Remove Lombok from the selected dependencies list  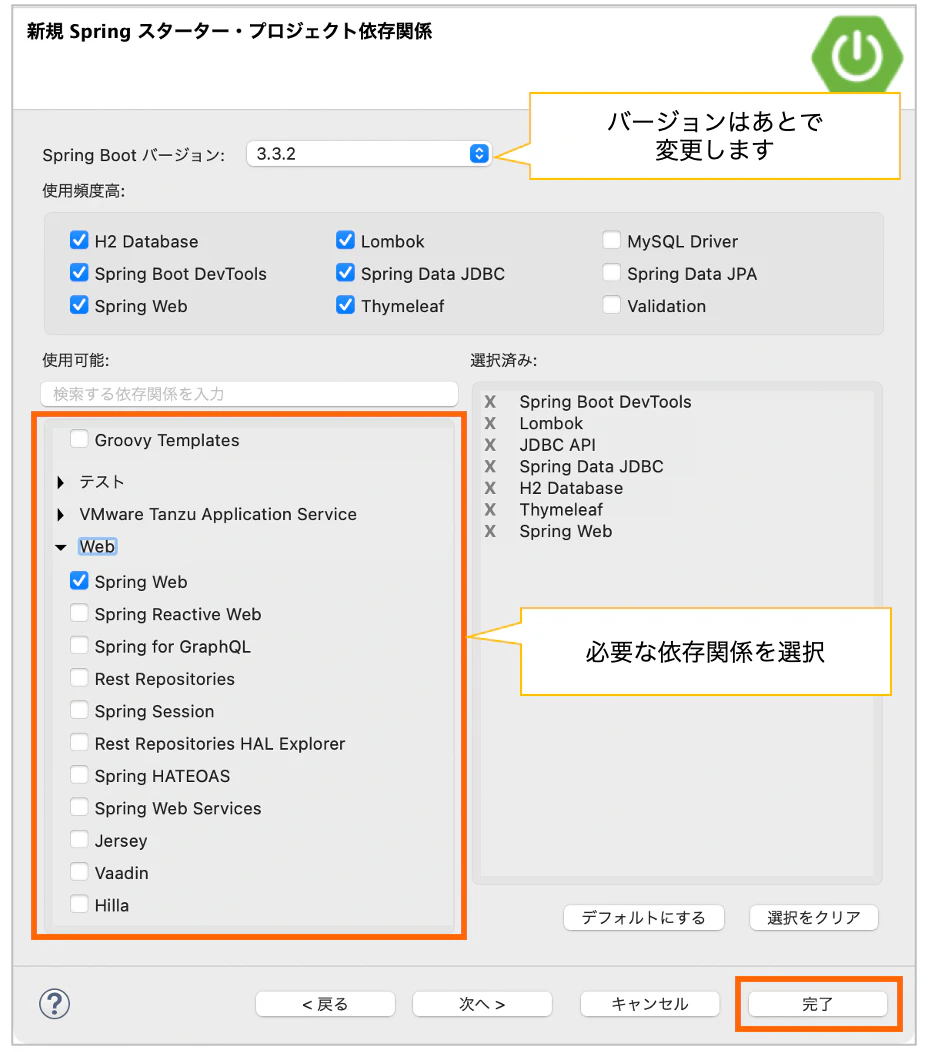(489, 423)
